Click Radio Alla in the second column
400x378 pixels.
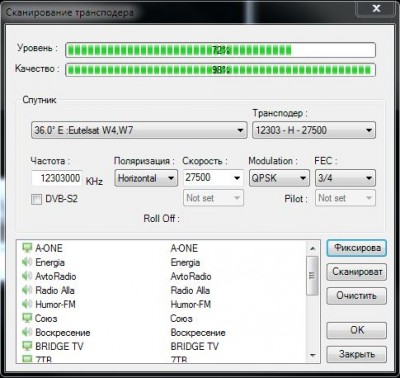[190, 290]
